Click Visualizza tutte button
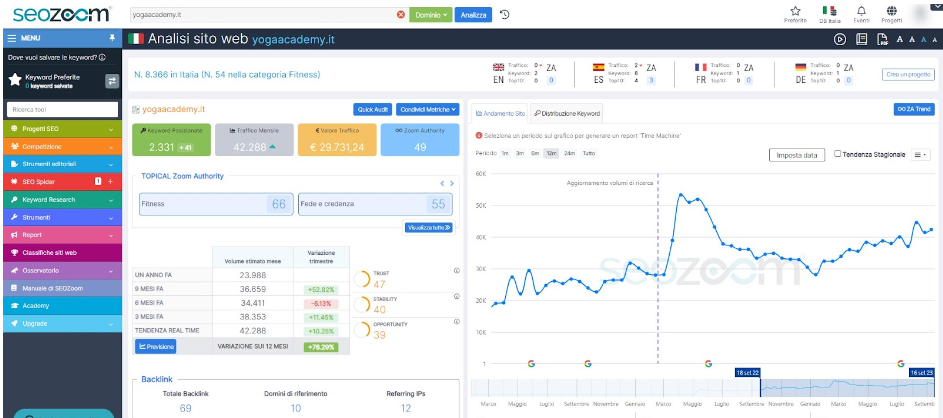Image resolution: width=943 pixels, height=418 pixels. click(x=429, y=227)
